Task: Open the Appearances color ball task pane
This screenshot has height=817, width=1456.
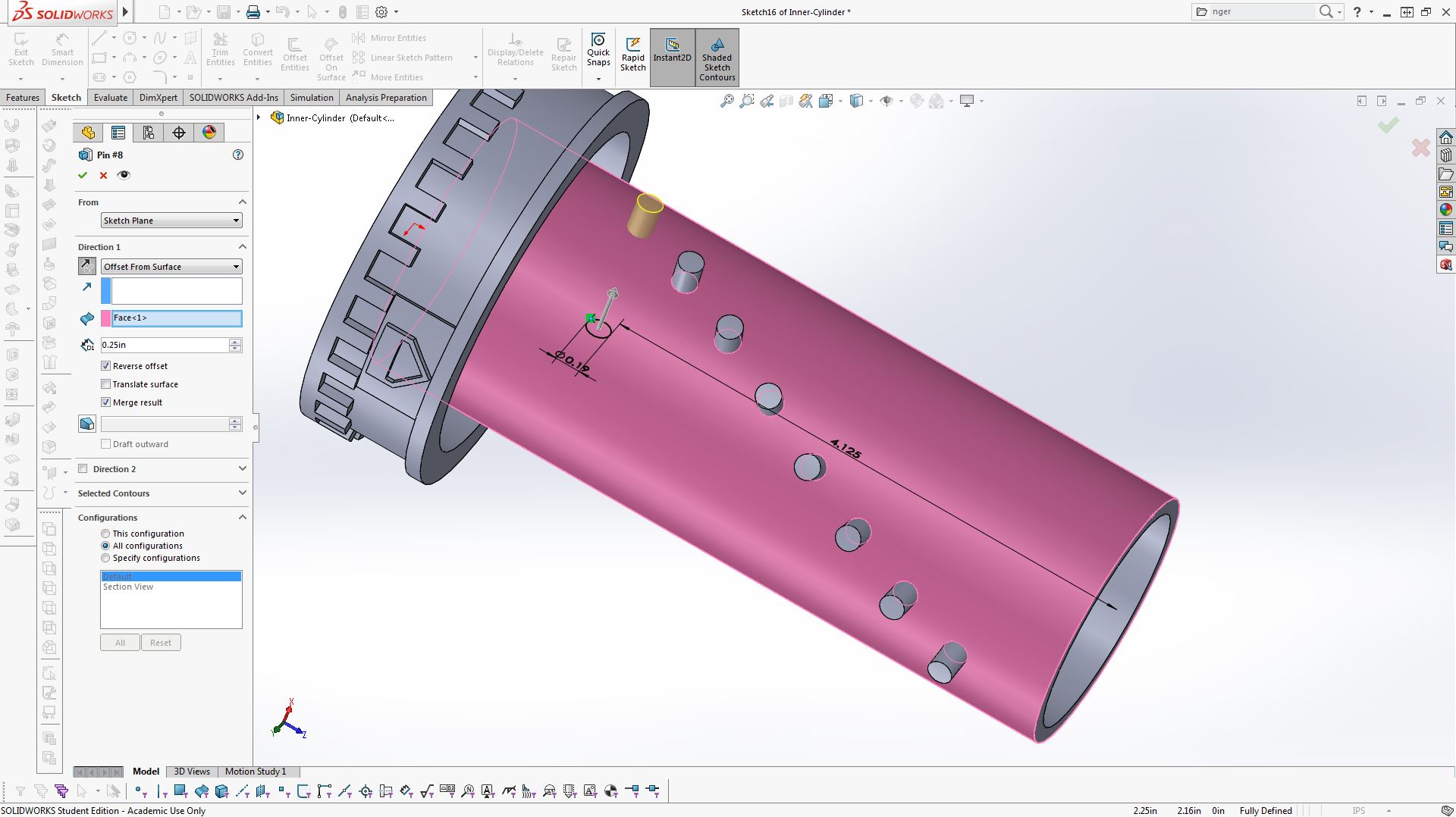Action: pos(1446,210)
